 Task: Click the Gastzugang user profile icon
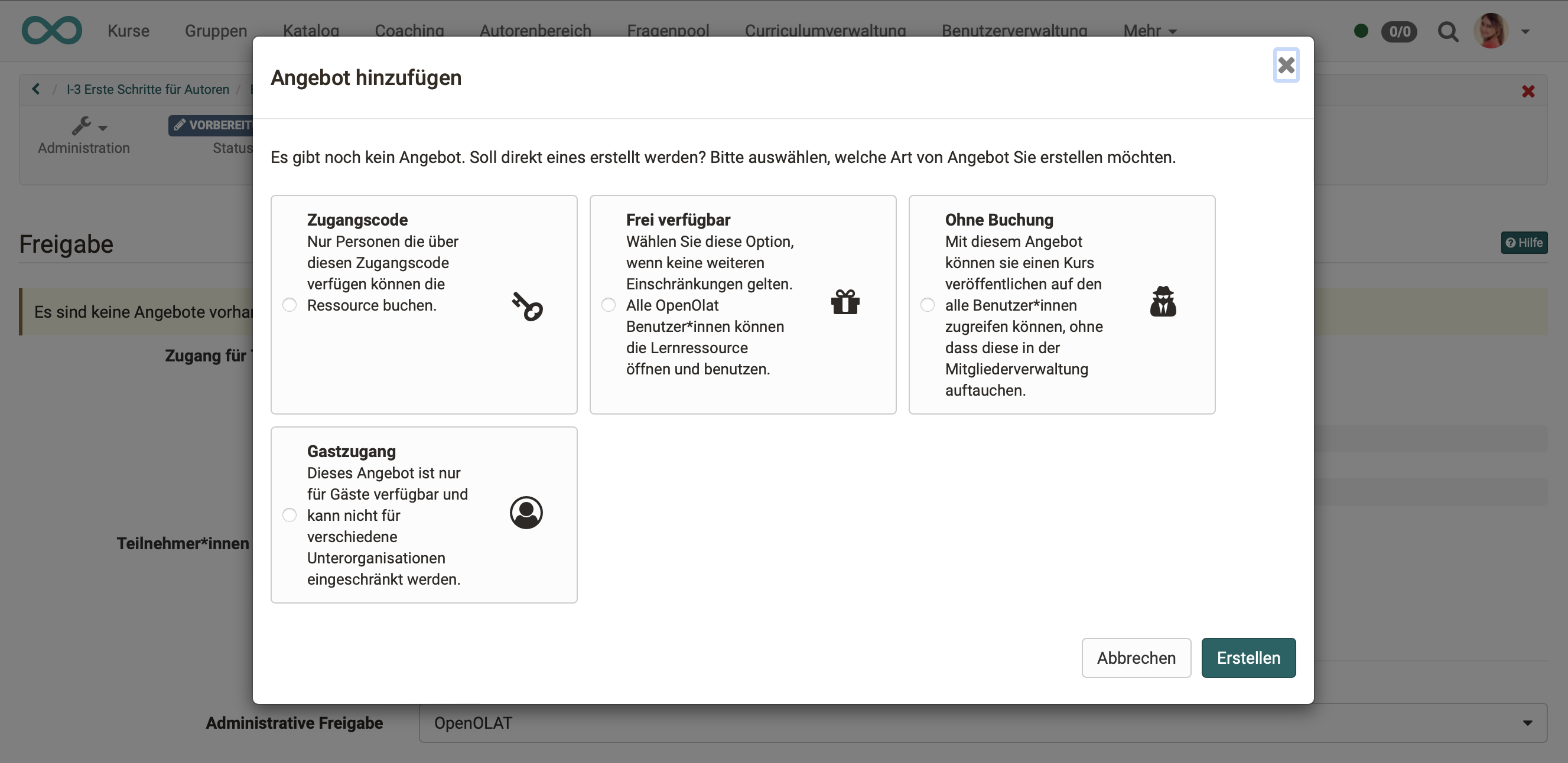(527, 513)
